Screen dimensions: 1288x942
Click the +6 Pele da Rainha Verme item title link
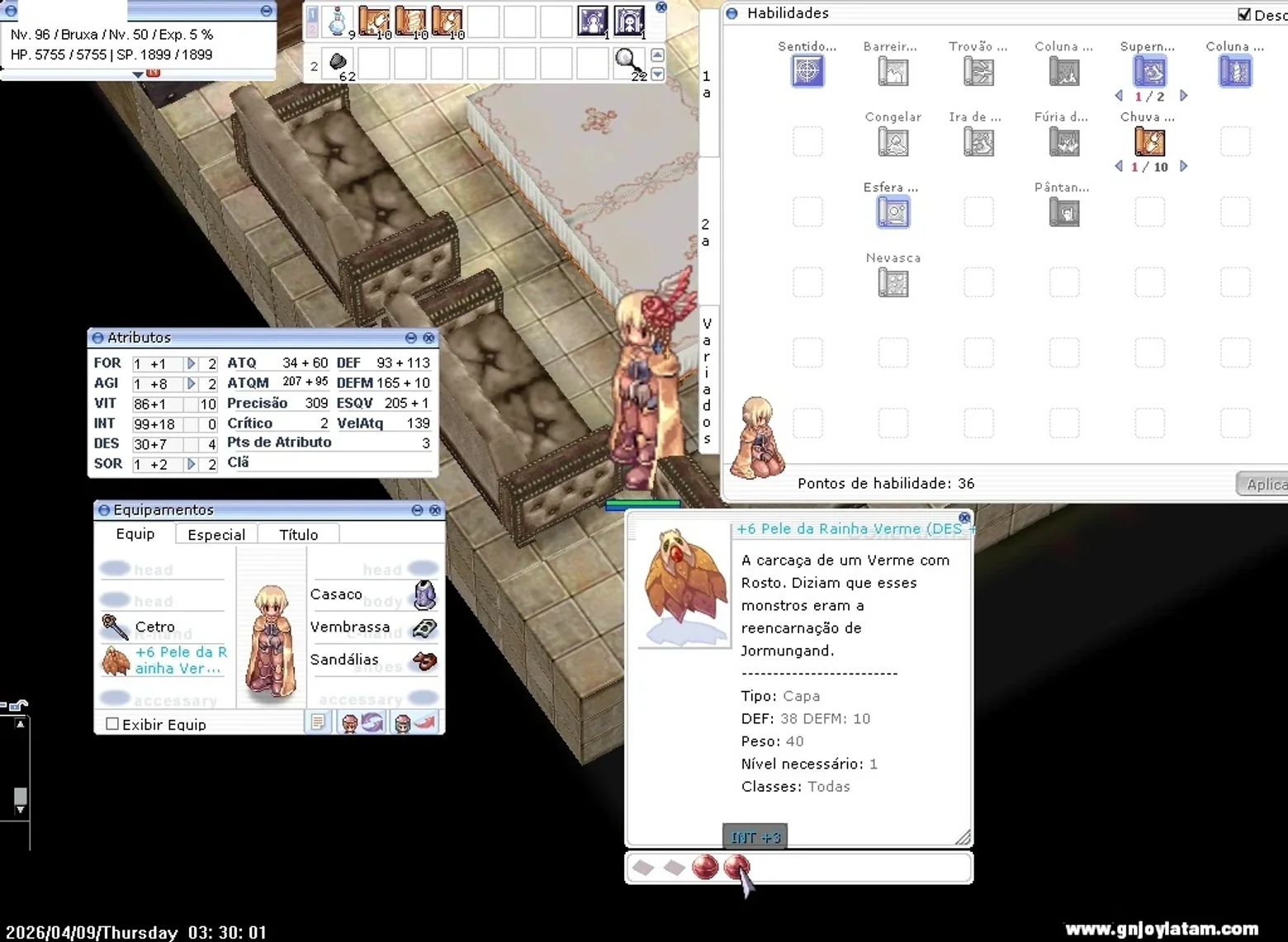[854, 529]
